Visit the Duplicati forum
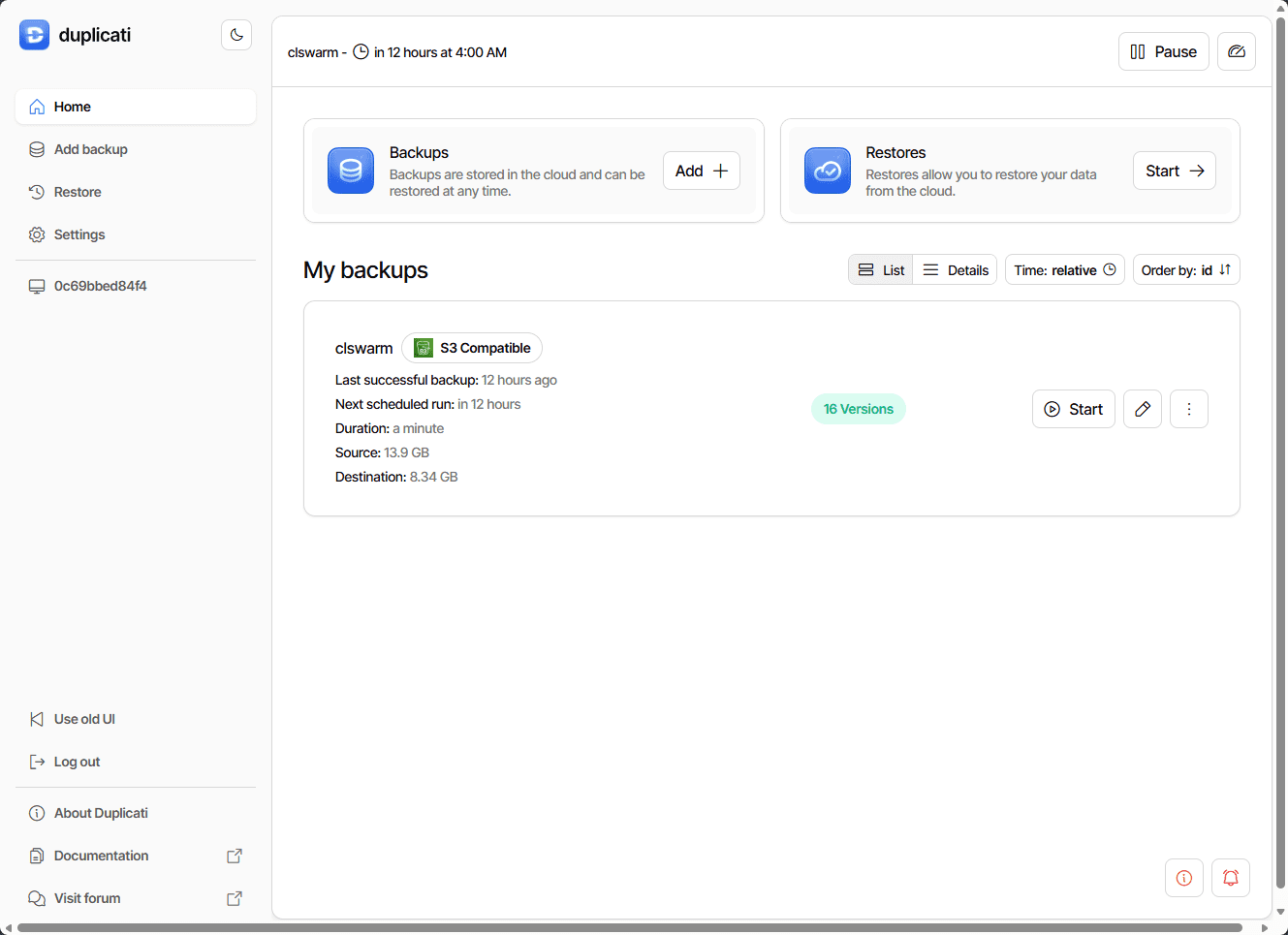The height and width of the screenshot is (935, 1288). tap(136, 898)
